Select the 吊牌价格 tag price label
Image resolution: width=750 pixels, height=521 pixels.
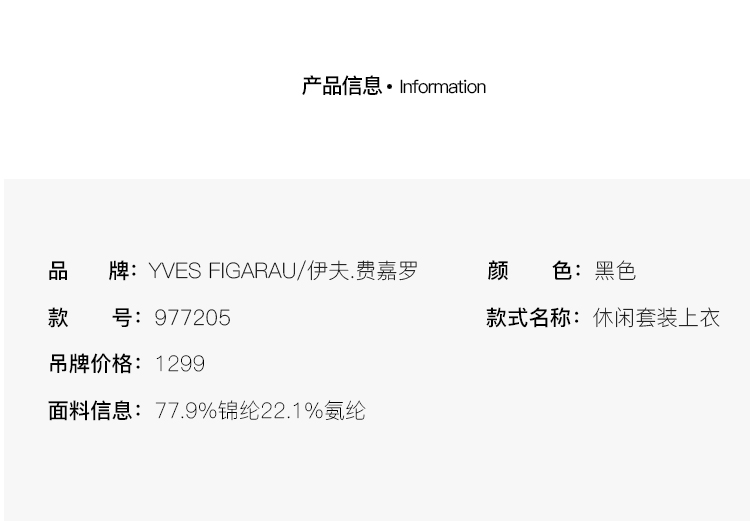click(x=93, y=364)
